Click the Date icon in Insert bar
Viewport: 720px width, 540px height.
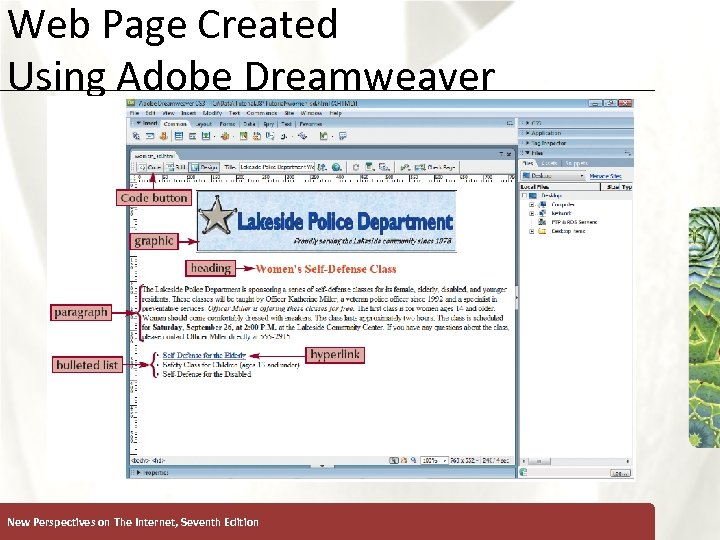pos(243,136)
